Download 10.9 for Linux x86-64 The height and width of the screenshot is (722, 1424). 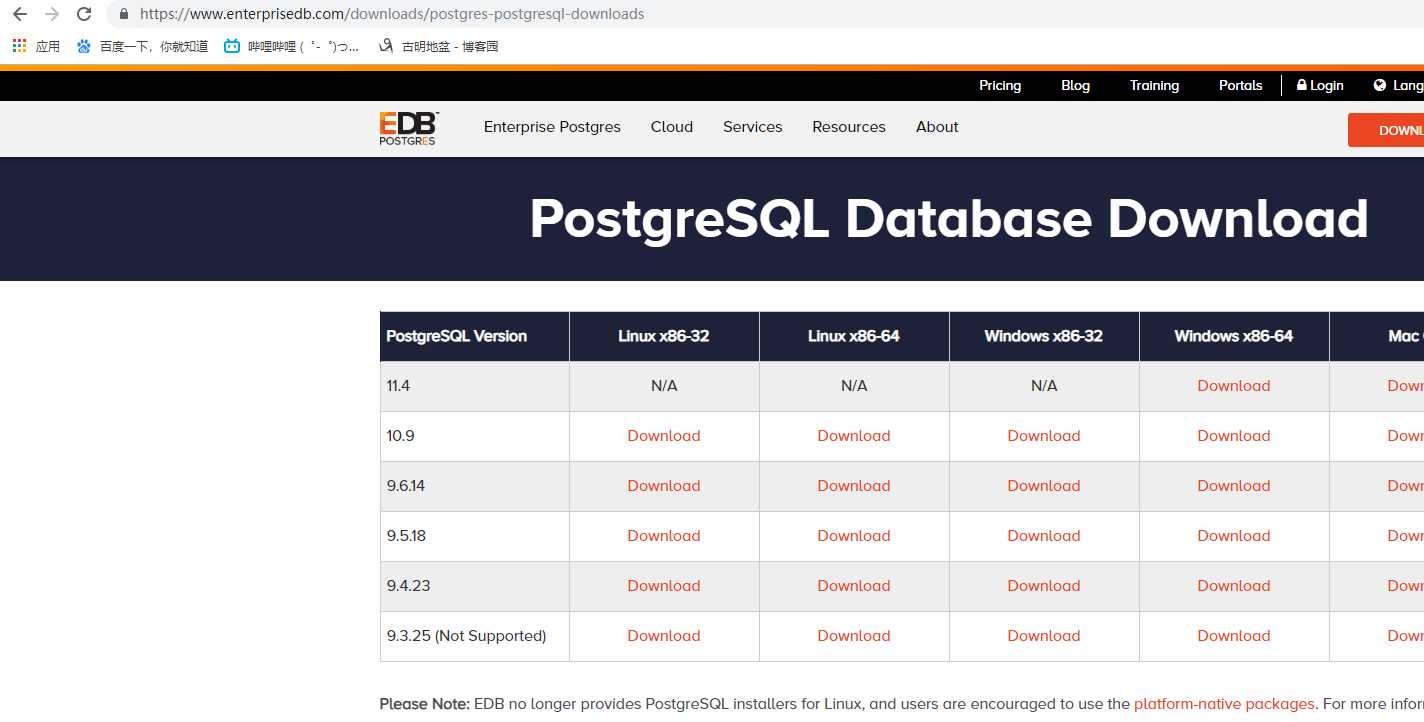tap(854, 436)
